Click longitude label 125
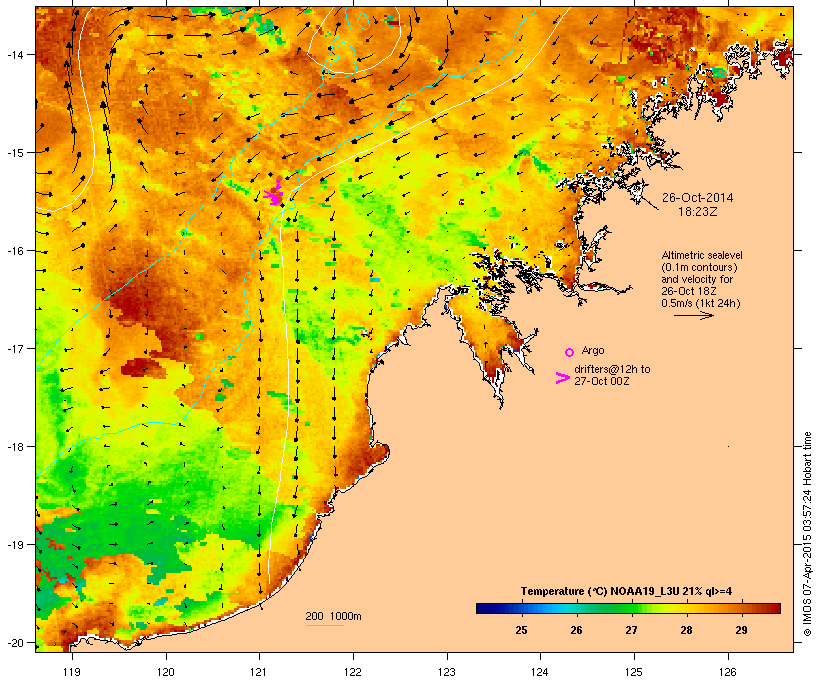The width and height of the screenshot is (820, 680). click(x=634, y=672)
